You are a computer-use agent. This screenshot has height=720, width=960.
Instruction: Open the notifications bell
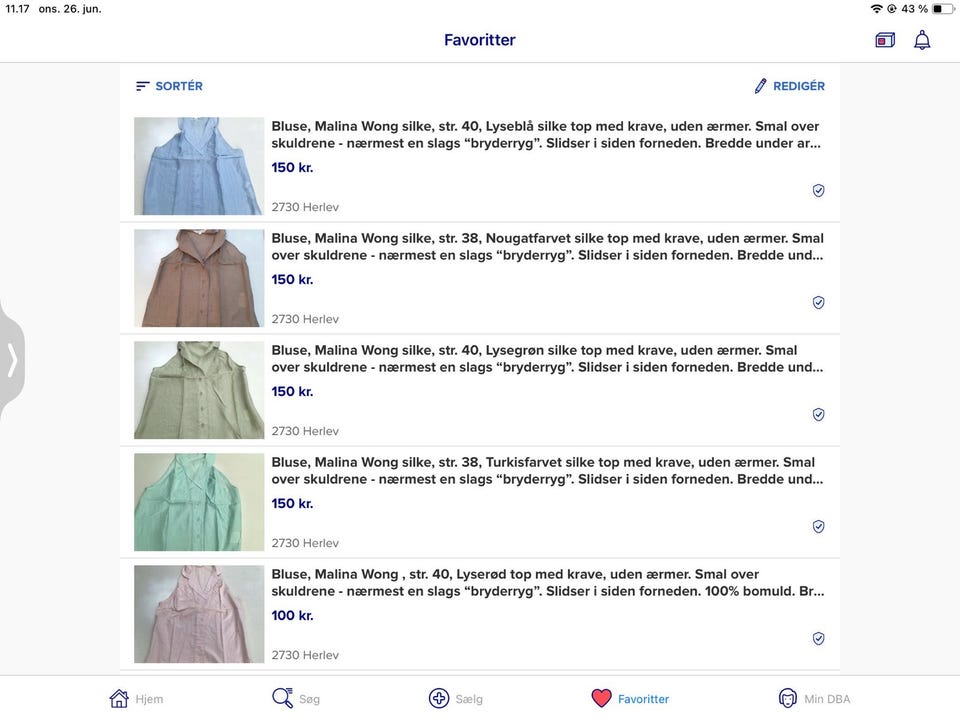point(922,40)
